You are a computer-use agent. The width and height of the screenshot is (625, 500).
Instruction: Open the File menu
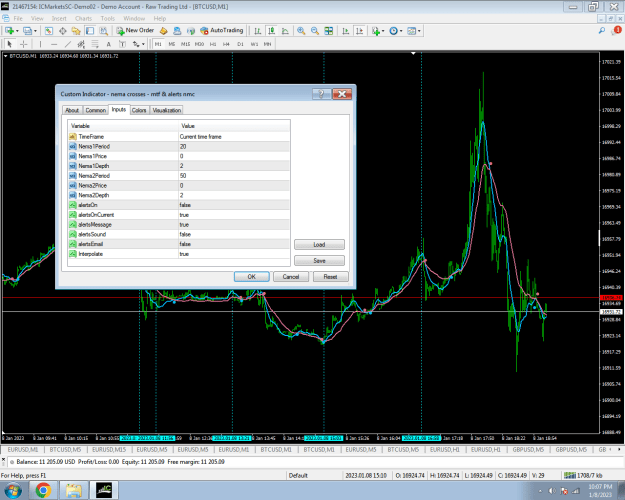pos(18,18)
